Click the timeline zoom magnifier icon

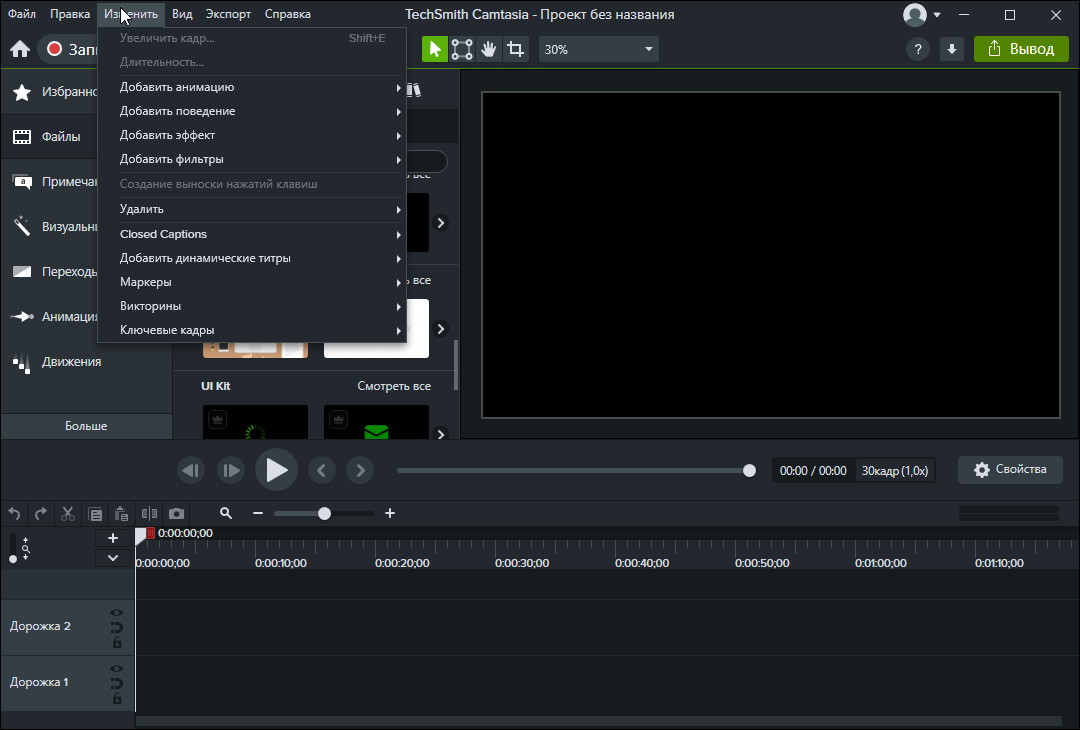tap(226, 513)
